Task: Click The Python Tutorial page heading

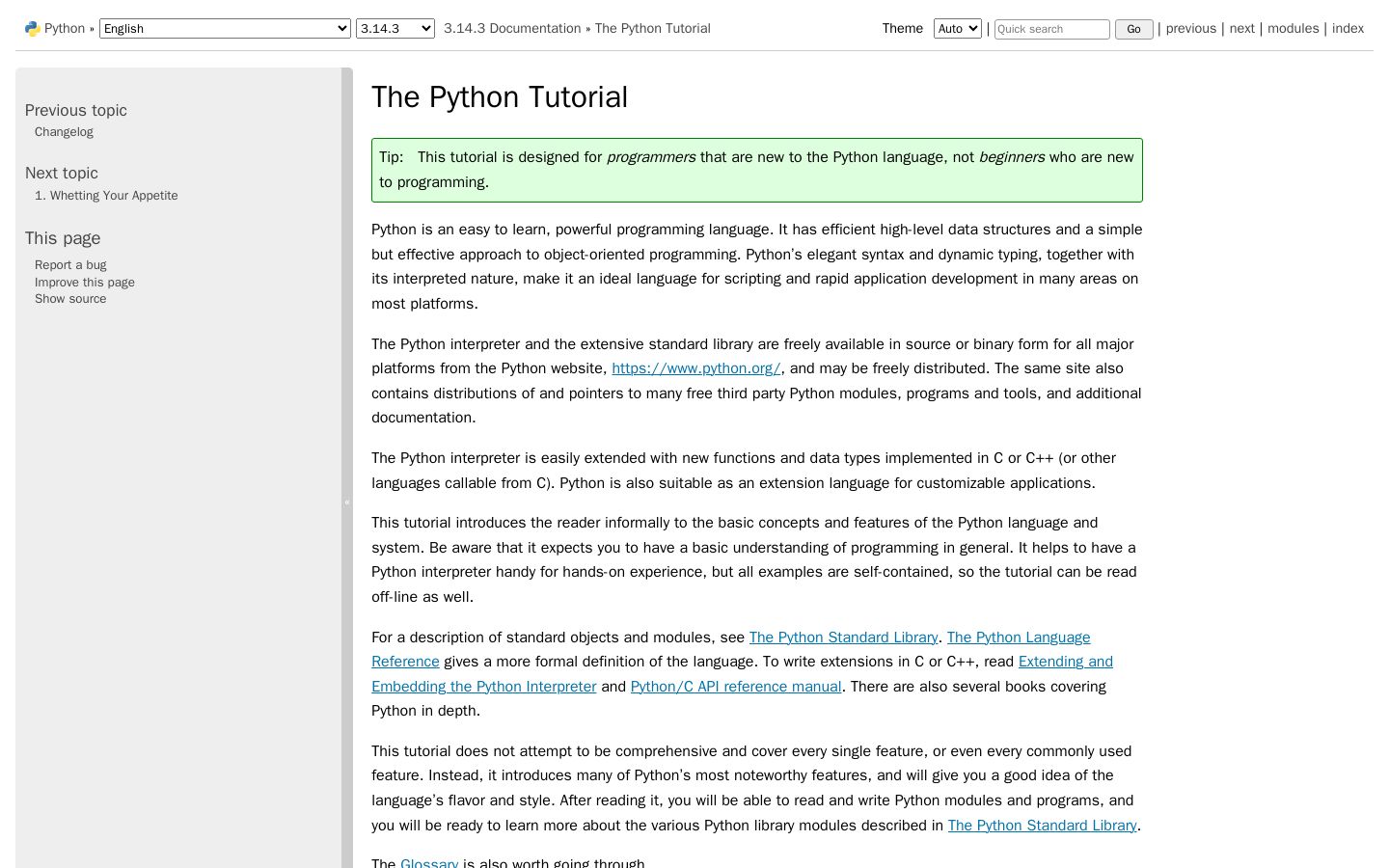Action: point(500,97)
